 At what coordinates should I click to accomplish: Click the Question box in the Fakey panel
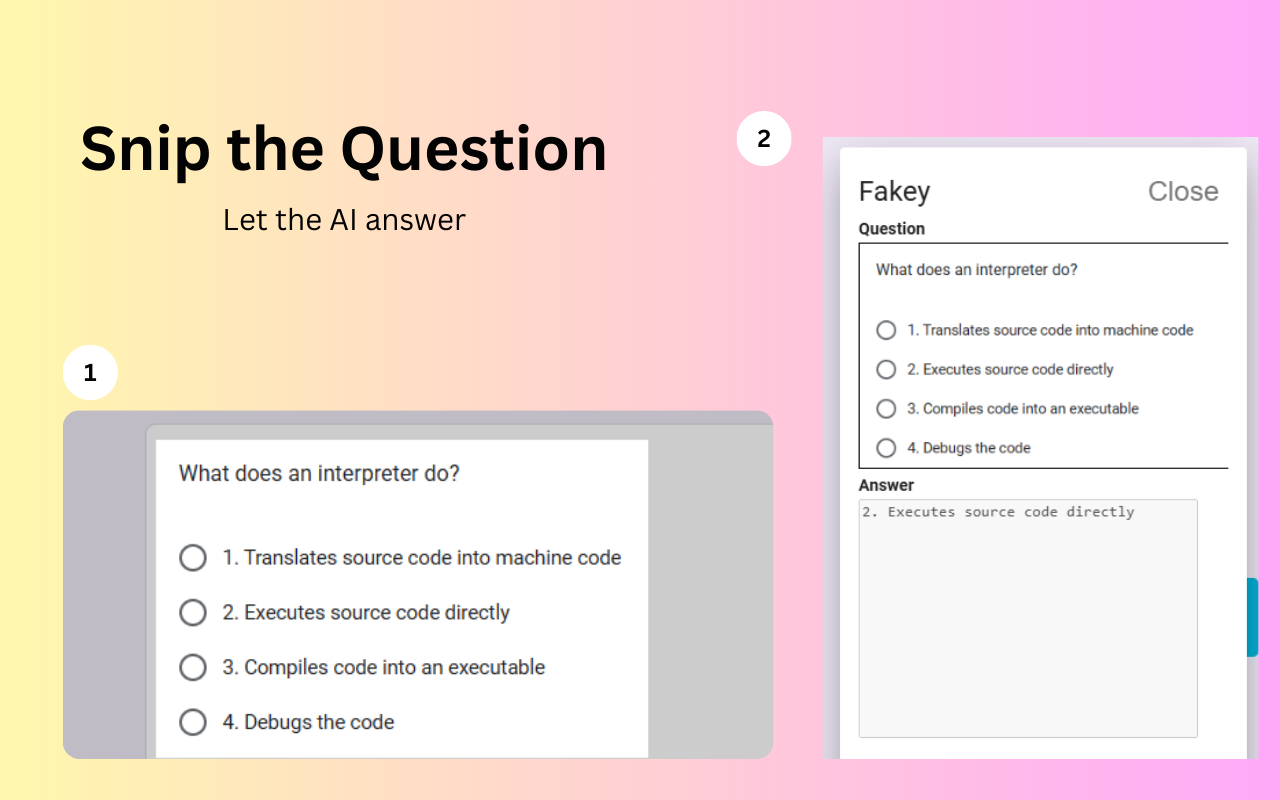[1044, 355]
